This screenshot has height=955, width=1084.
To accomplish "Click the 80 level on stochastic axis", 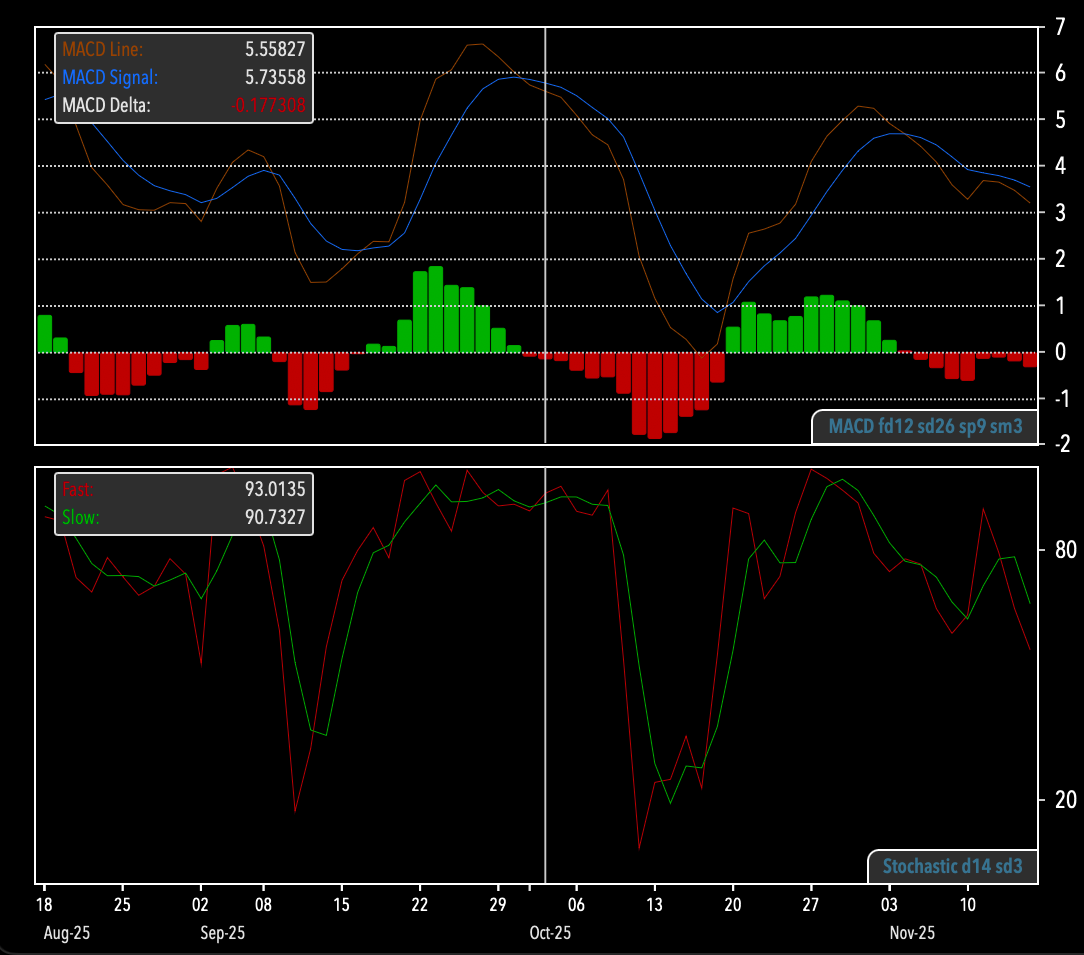I will pos(1057,550).
